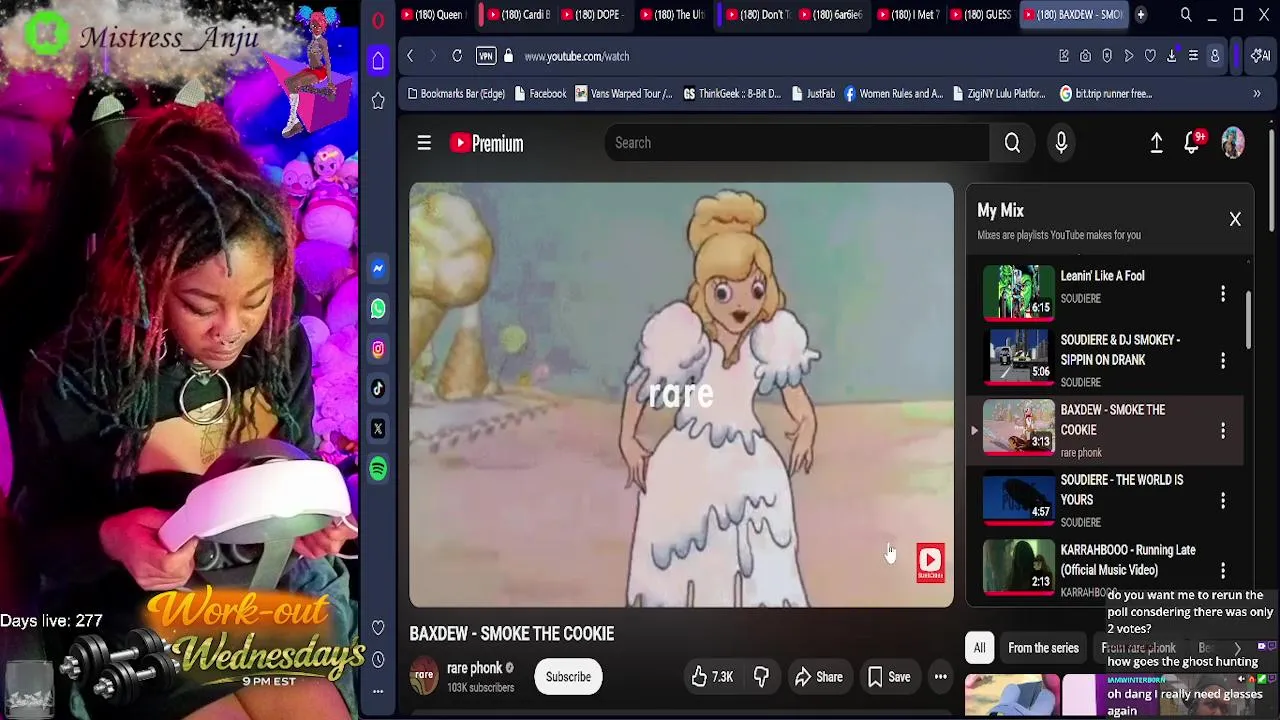The image size is (1280, 720).
Task: Open the sidebar three-dot setup menu
Action: [x=378, y=691]
